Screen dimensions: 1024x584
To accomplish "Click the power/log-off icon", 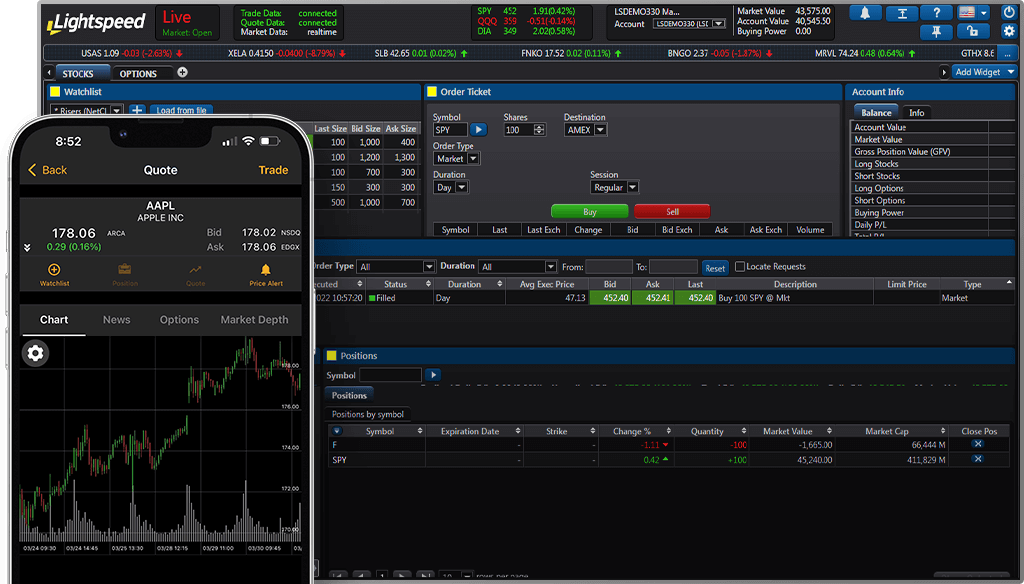I will coord(1007,13).
